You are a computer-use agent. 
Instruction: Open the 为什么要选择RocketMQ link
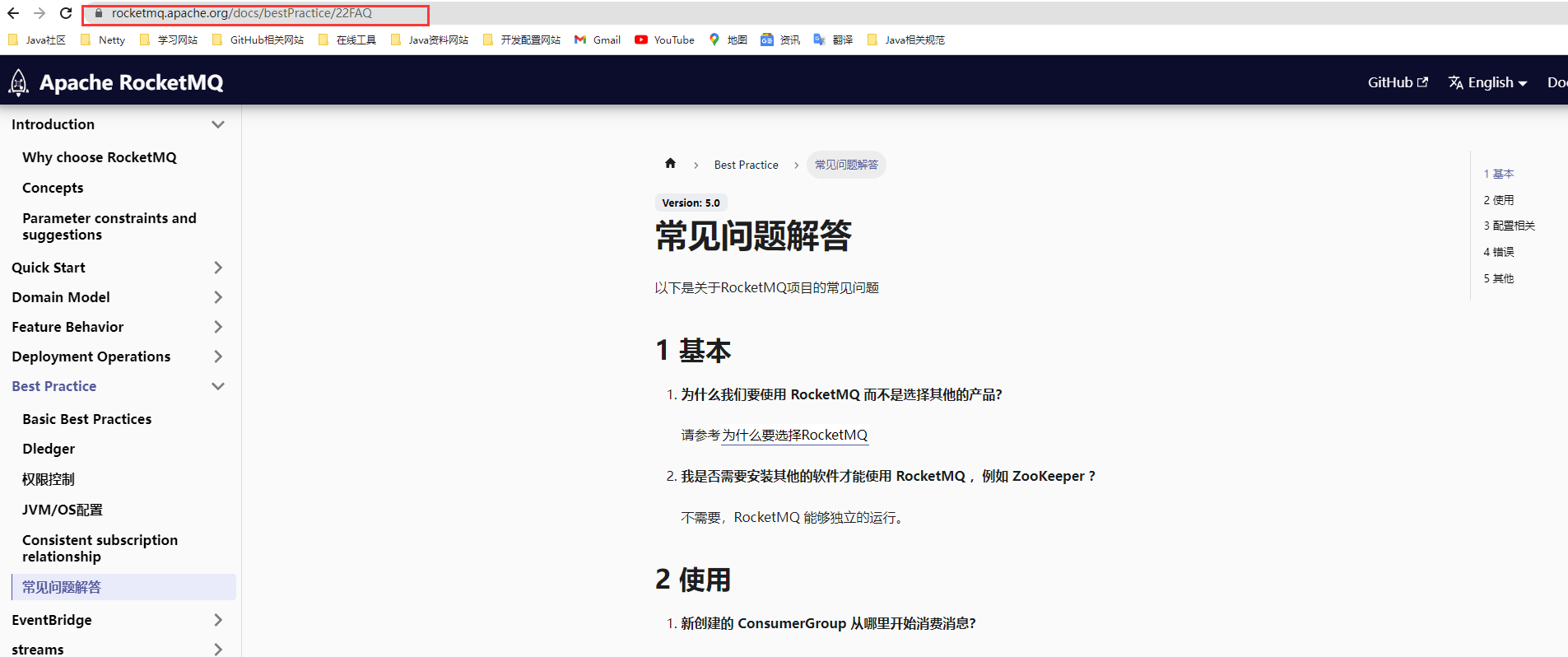pos(795,435)
